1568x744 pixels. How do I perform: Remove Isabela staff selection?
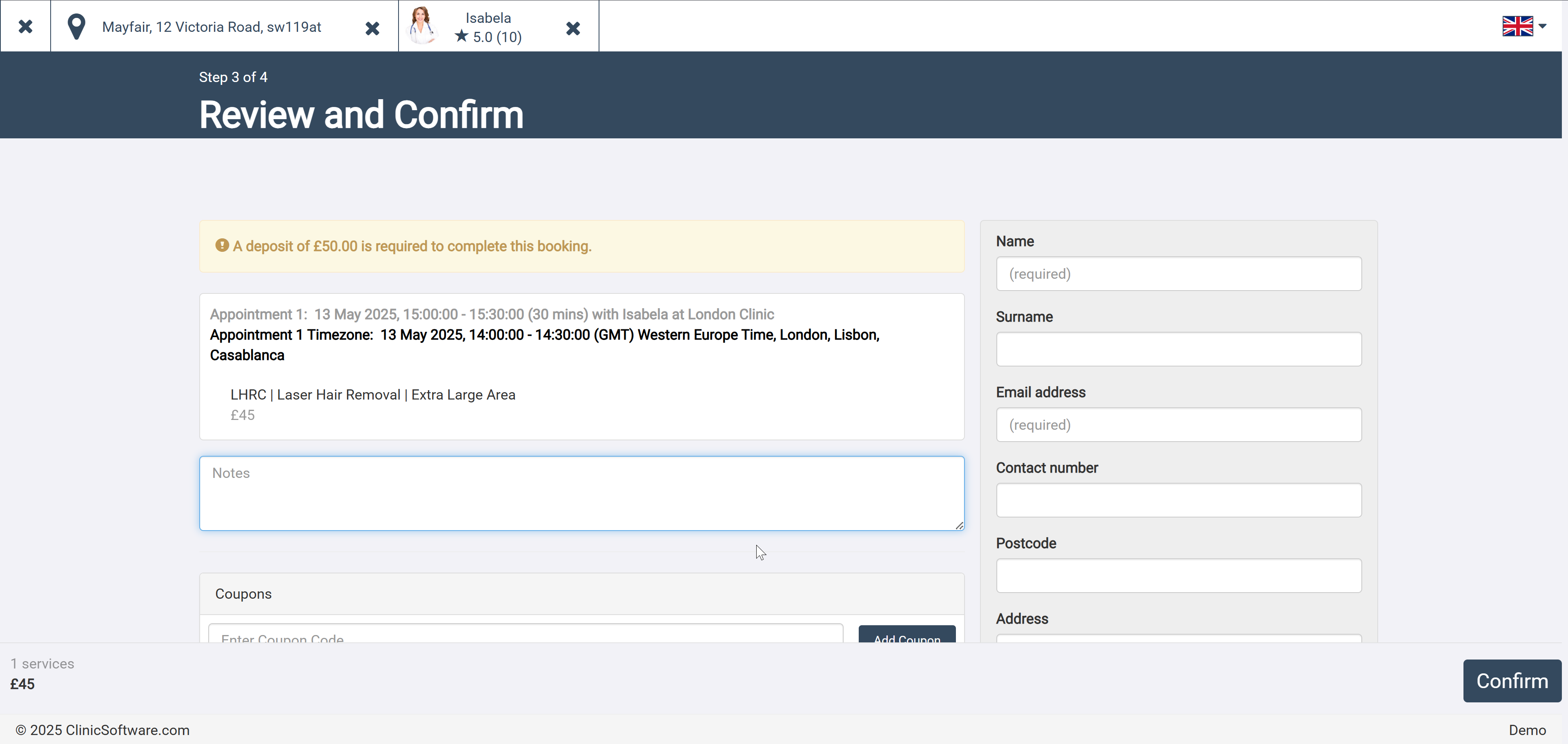572,28
